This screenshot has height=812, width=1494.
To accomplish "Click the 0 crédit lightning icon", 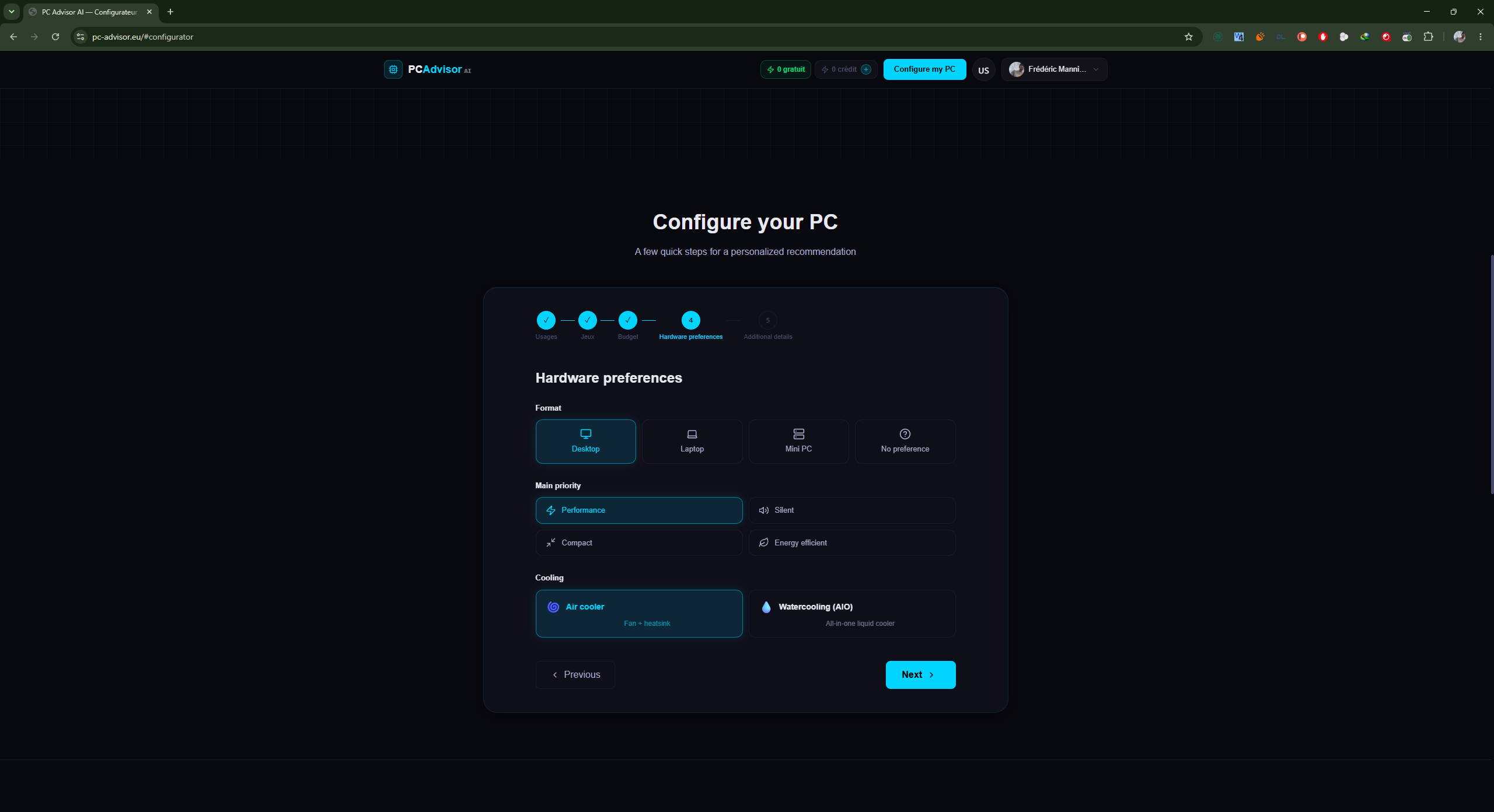I will tap(825, 69).
